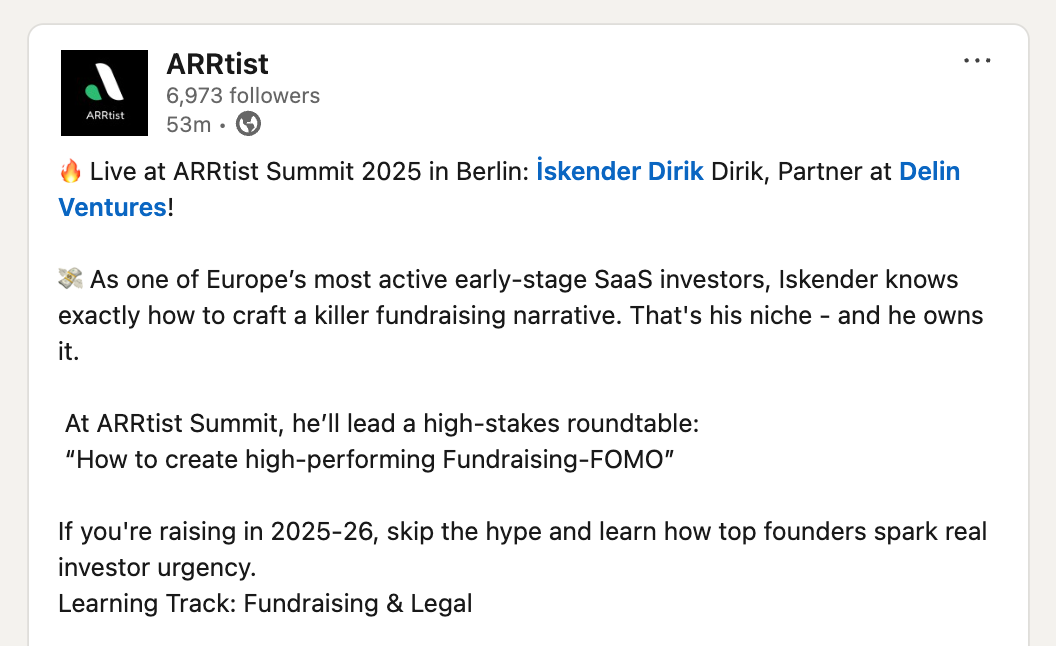1056x646 pixels.
Task: Click 'Partner at' text before Delin
Action: [835, 171]
